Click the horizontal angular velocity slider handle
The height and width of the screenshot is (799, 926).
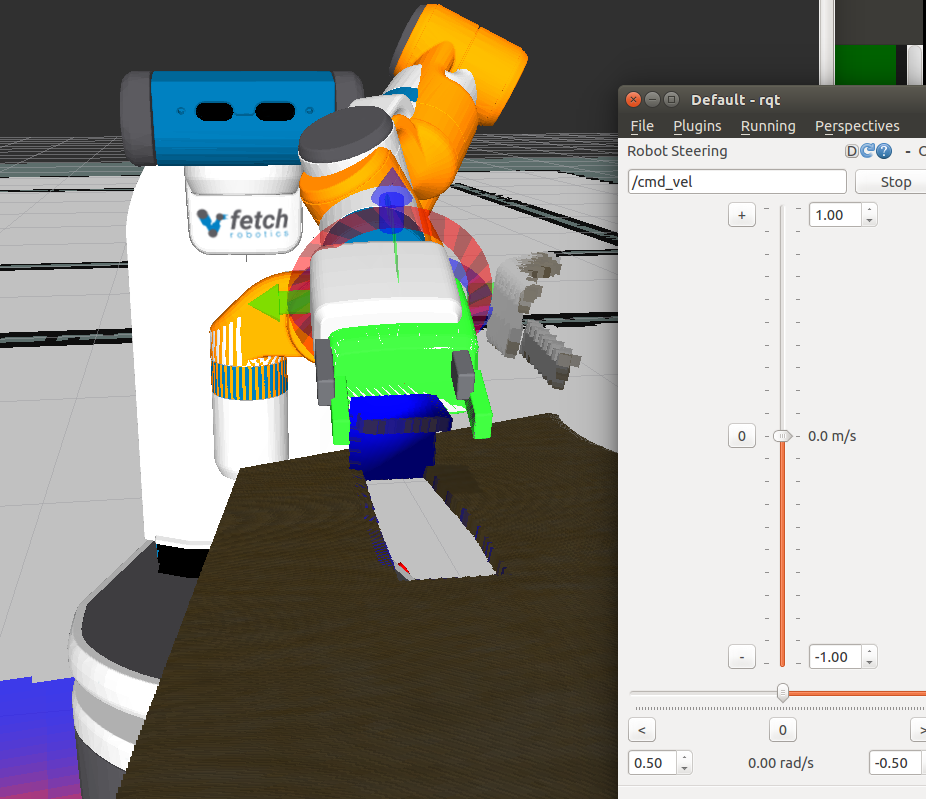point(781,693)
